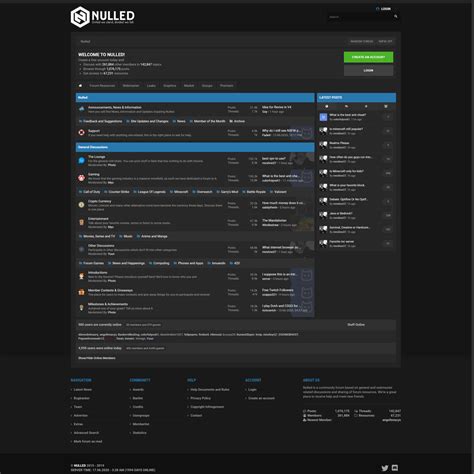
Task: Click the Other Discussions forum icon
Action: 82,249
